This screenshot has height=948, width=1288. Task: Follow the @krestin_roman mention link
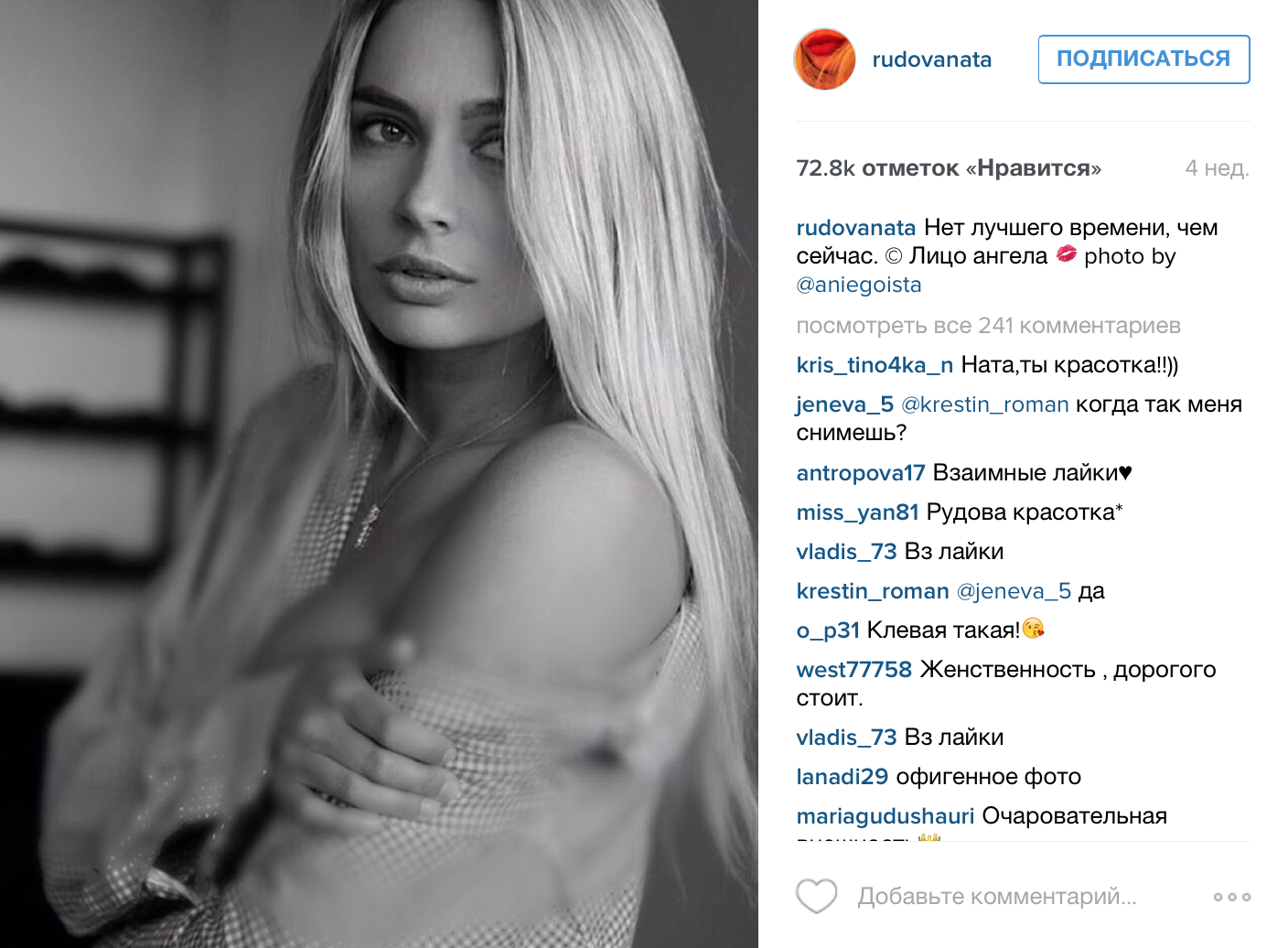[x=985, y=404]
